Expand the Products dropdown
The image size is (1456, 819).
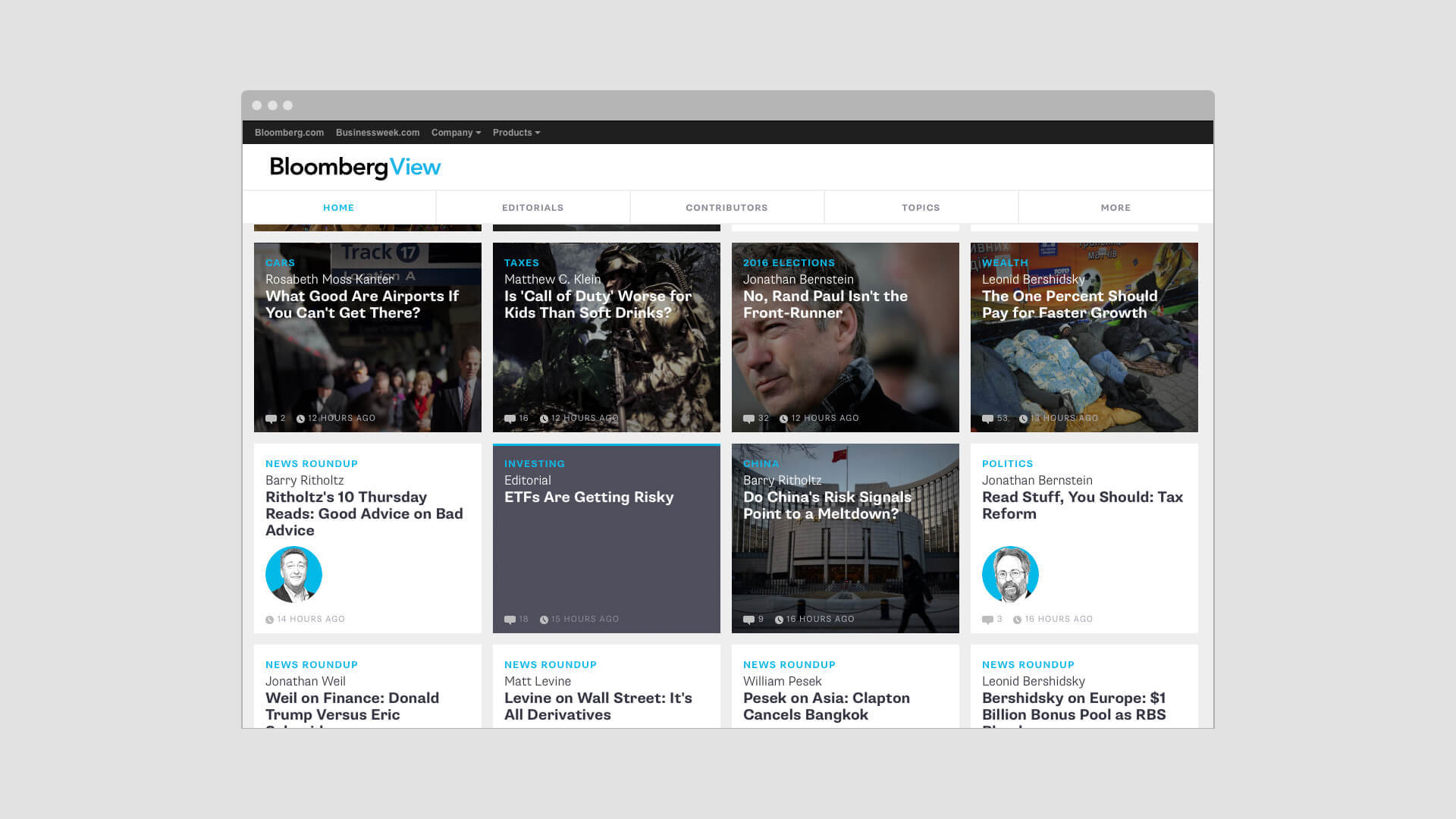coord(516,133)
